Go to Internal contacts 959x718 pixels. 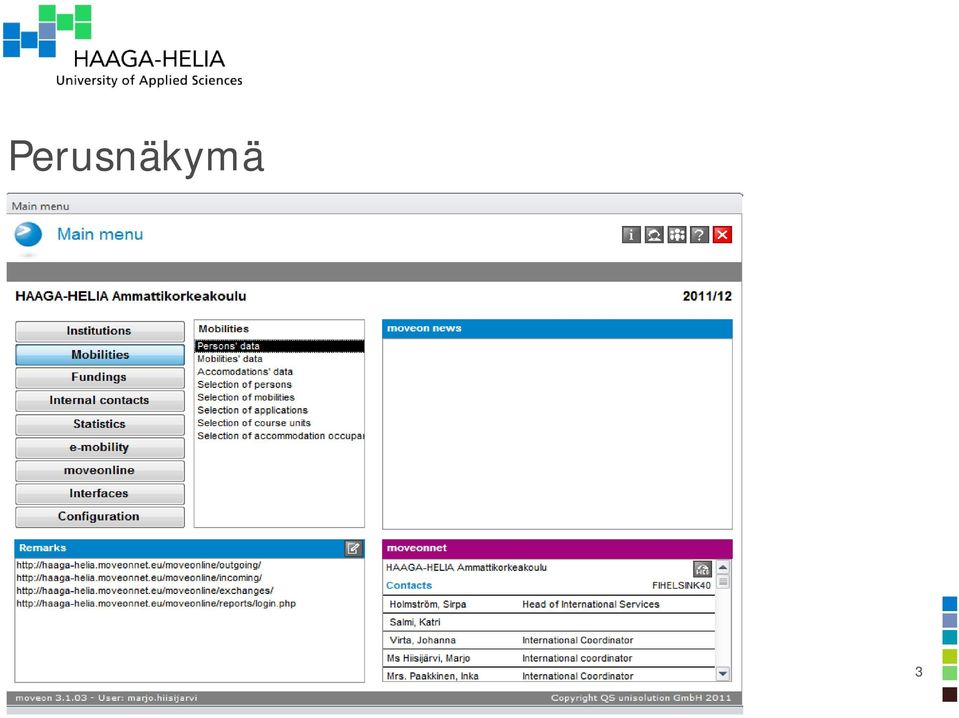pyautogui.click(x=100, y=401)
